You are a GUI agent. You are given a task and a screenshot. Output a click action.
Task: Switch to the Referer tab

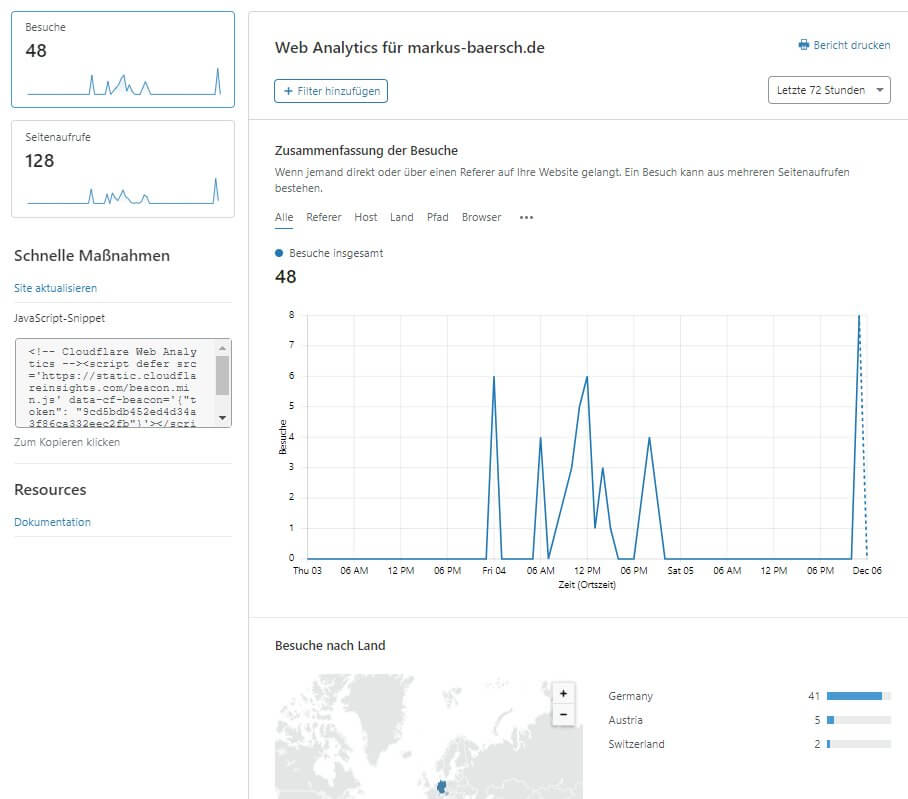point(323,217)
